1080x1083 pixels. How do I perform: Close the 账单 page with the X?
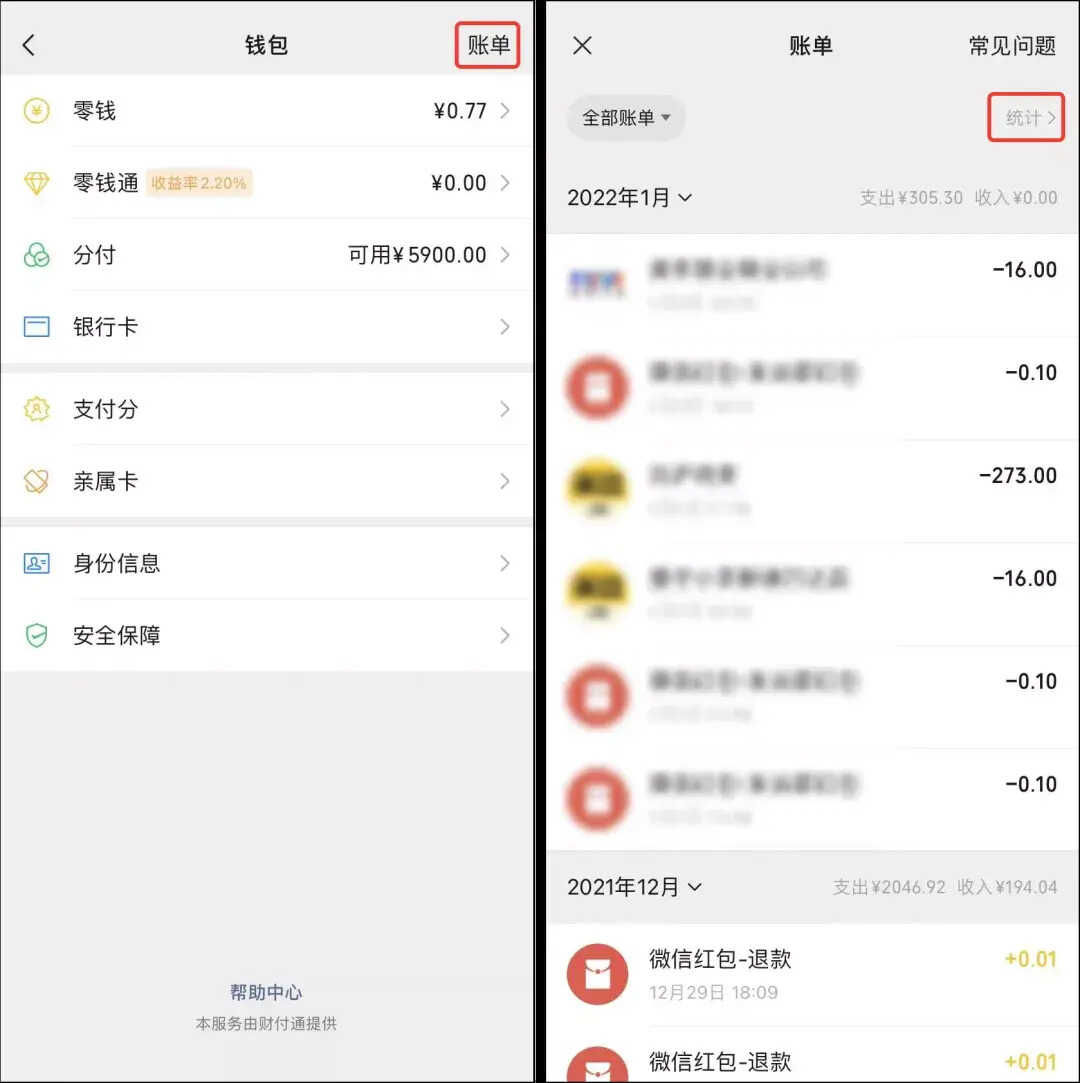pyautogui.click(x=582, y=46)
